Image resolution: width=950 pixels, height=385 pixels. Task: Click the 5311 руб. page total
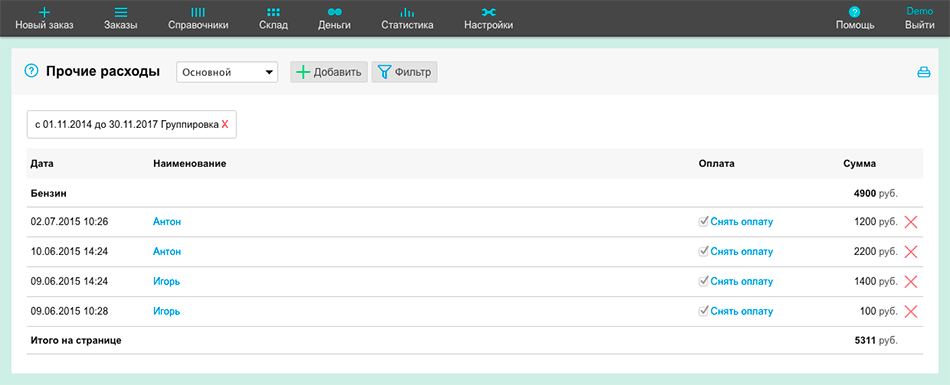click(876, 341)
